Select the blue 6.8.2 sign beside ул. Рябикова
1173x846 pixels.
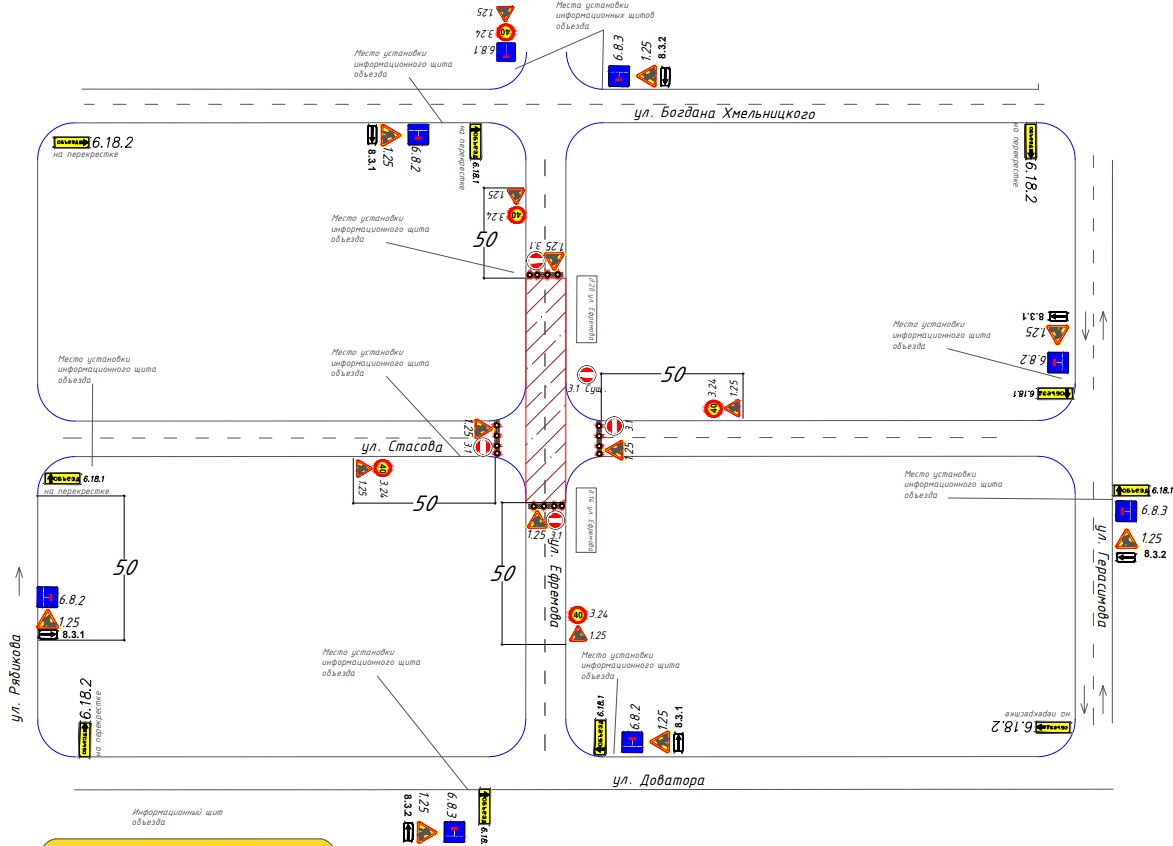click(x=47, y=597)
